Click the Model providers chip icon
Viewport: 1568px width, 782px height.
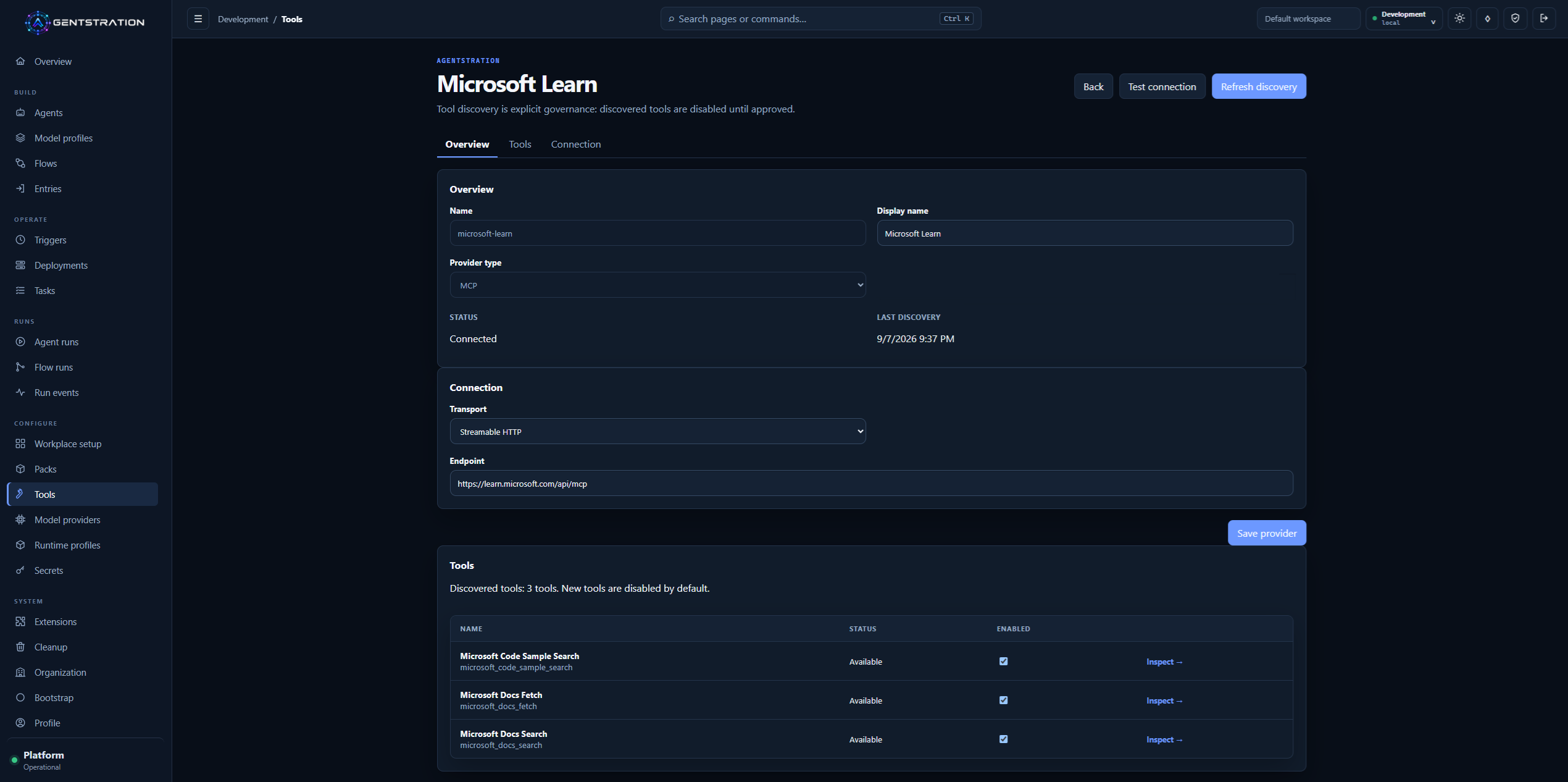pyautogui.click(x=20, y=519)
